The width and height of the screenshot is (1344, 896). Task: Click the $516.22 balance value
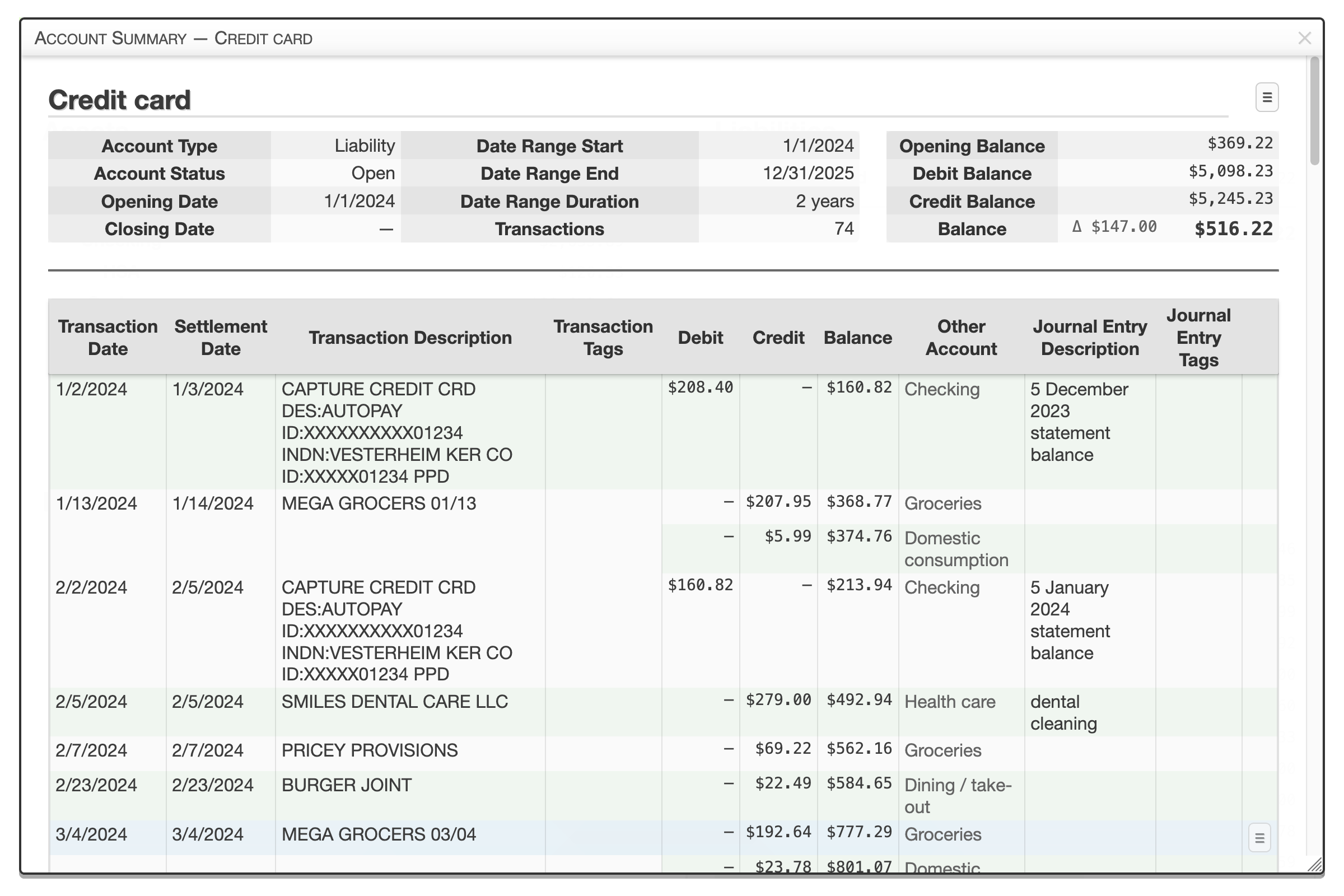pyautogui.click(x=1233, y=228)
